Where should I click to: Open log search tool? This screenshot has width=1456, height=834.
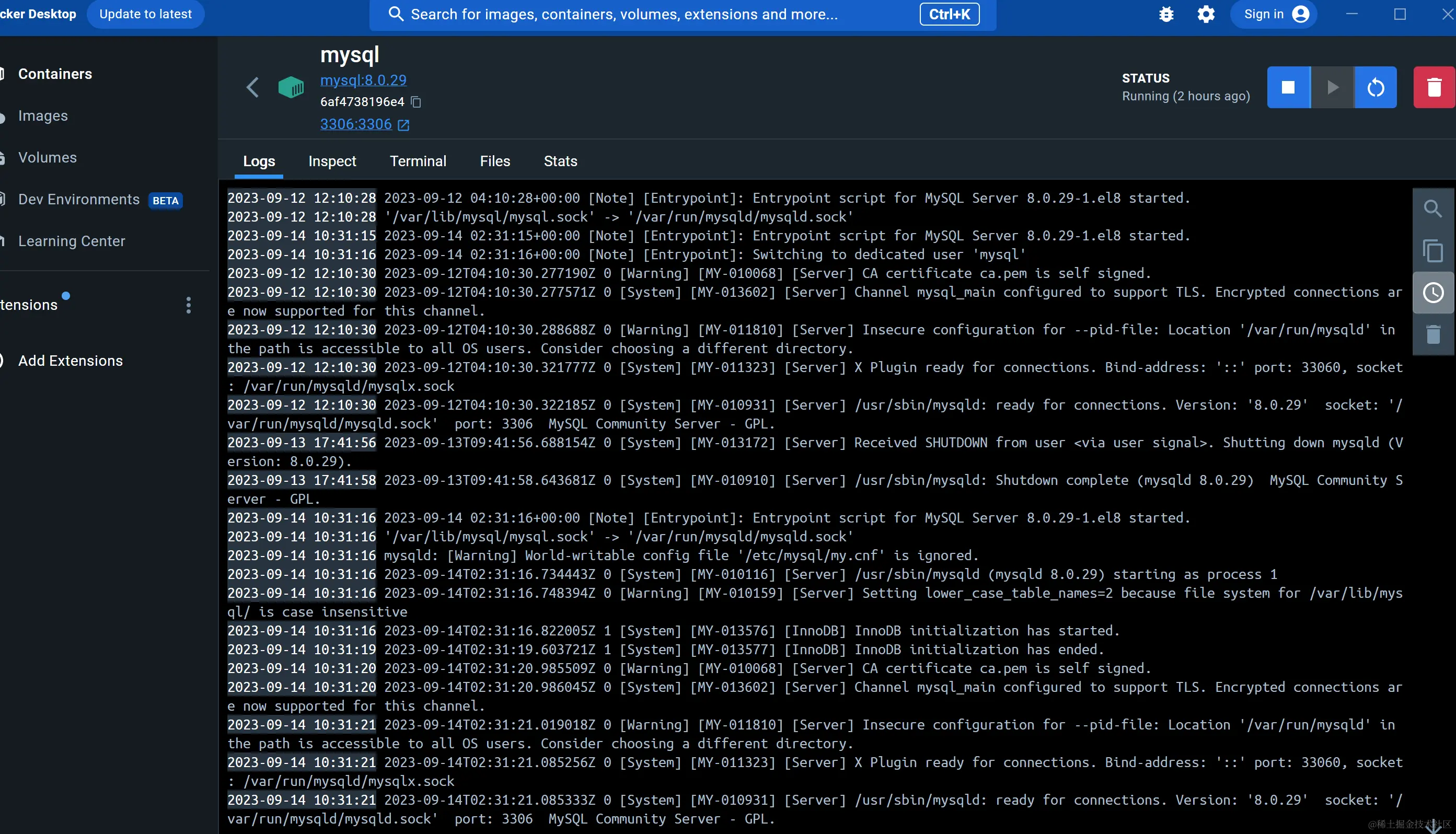coord(1432,209)
